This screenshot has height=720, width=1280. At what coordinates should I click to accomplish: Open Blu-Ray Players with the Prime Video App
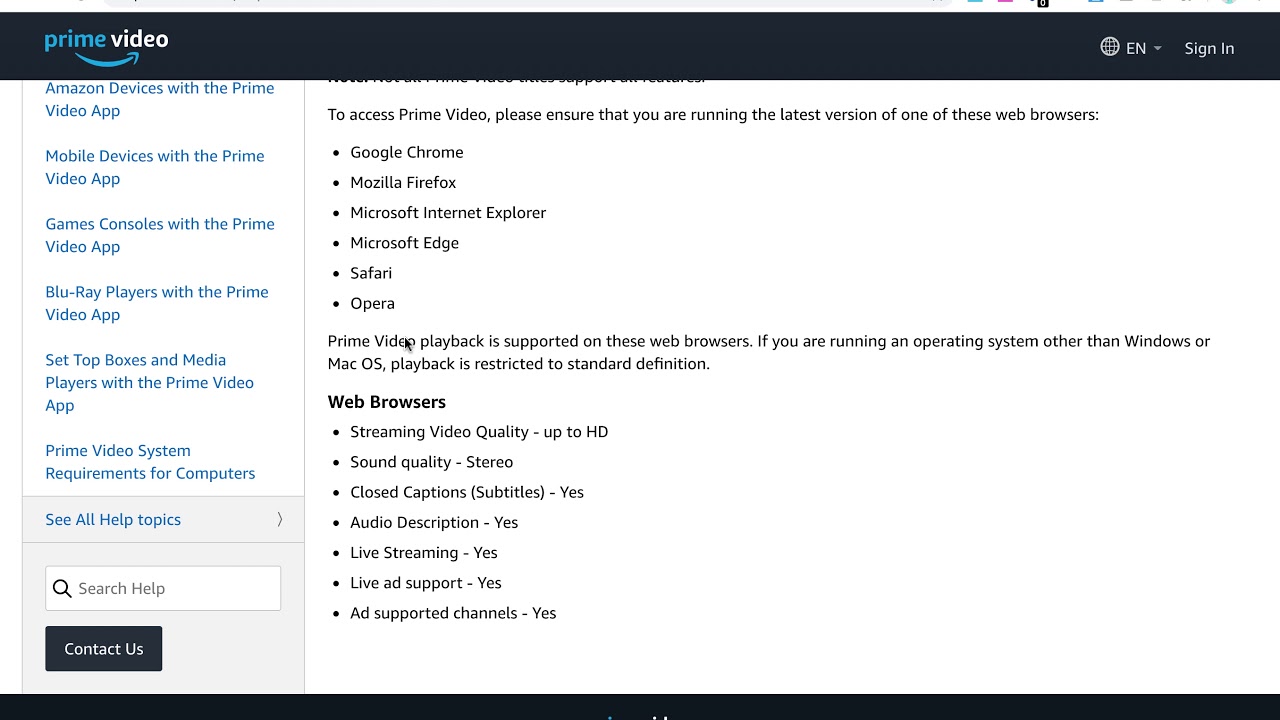click(156, 303)
